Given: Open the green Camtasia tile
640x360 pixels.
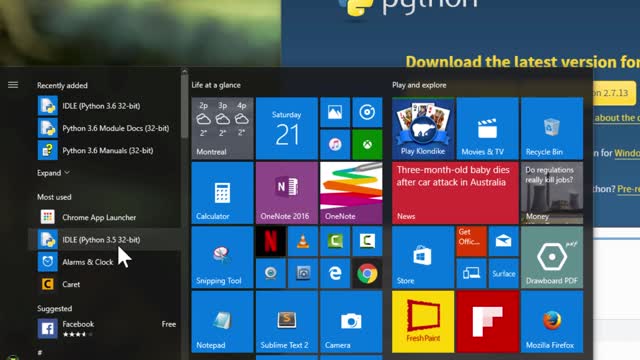Looking at the screenshot, I should 335,241.
